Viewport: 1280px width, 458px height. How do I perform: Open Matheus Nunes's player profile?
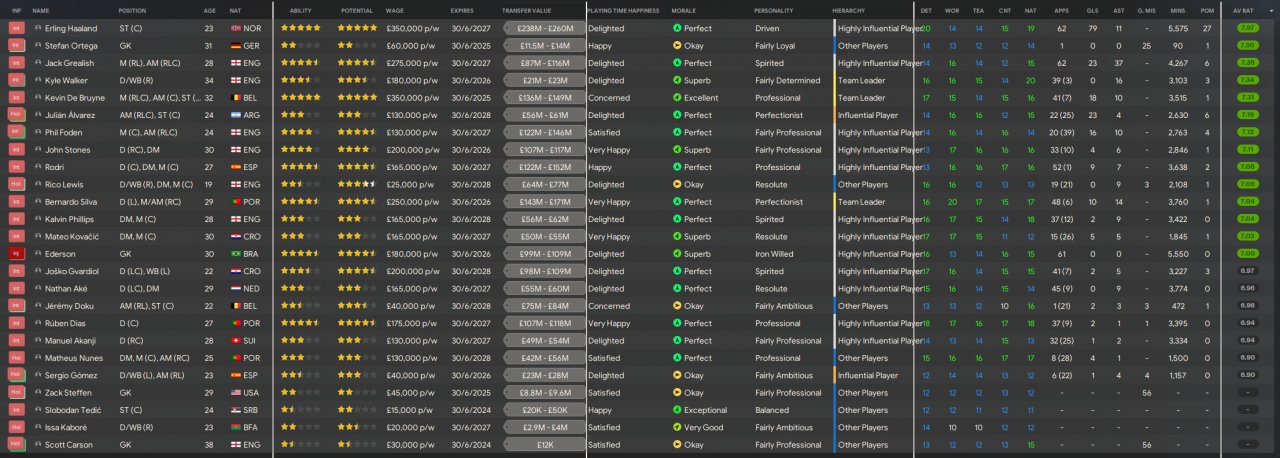point(72,358)
